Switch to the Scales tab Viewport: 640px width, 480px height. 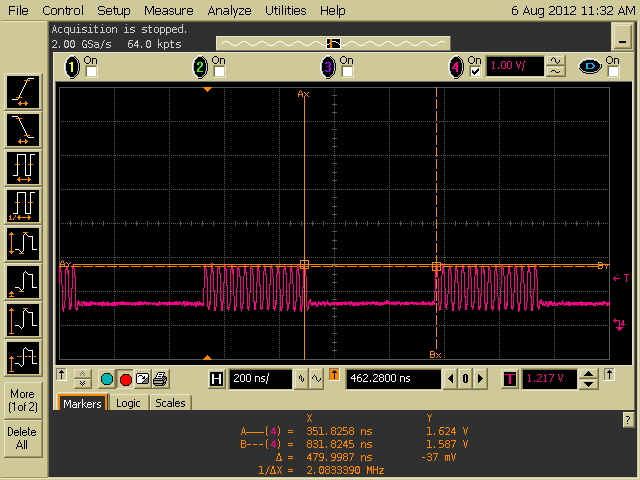click(170, 403)
